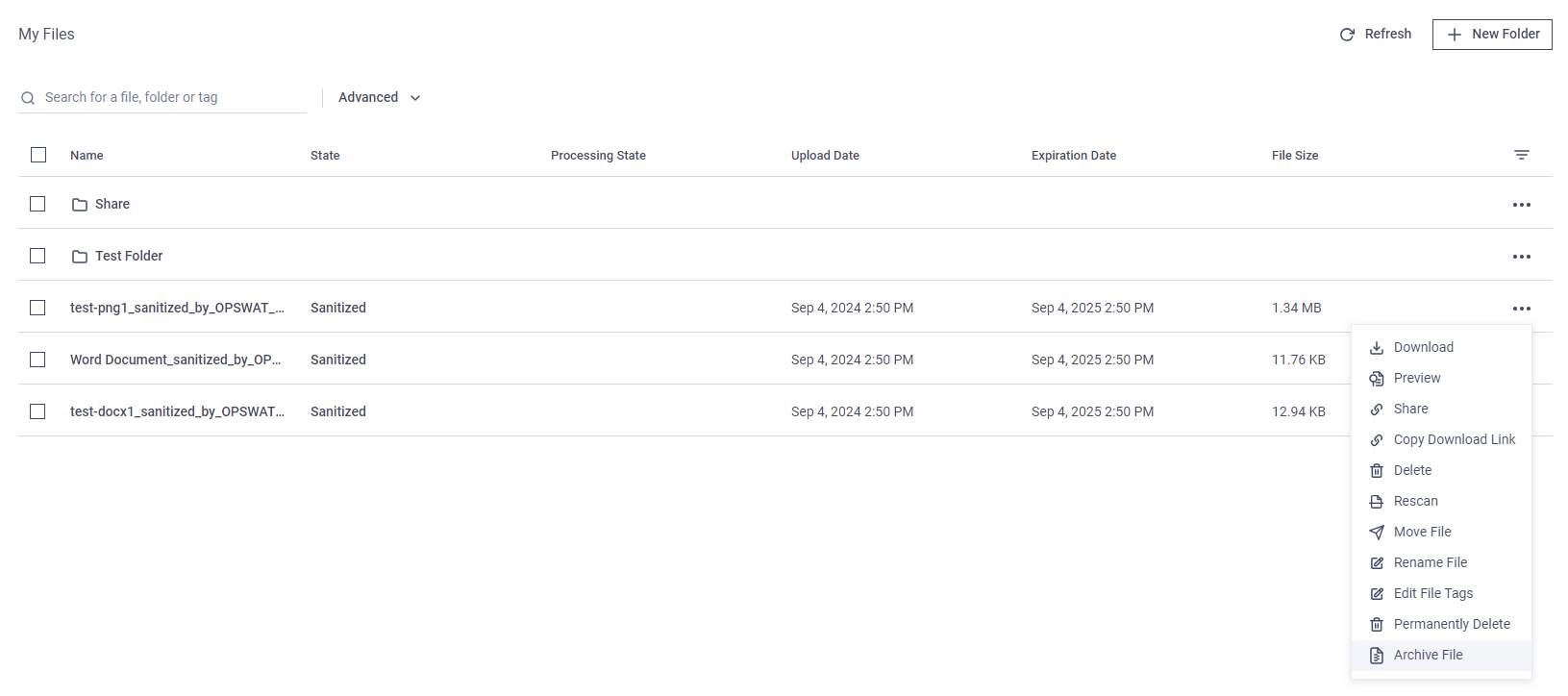Select Permanently Delete menu entry

point(1441,624)
